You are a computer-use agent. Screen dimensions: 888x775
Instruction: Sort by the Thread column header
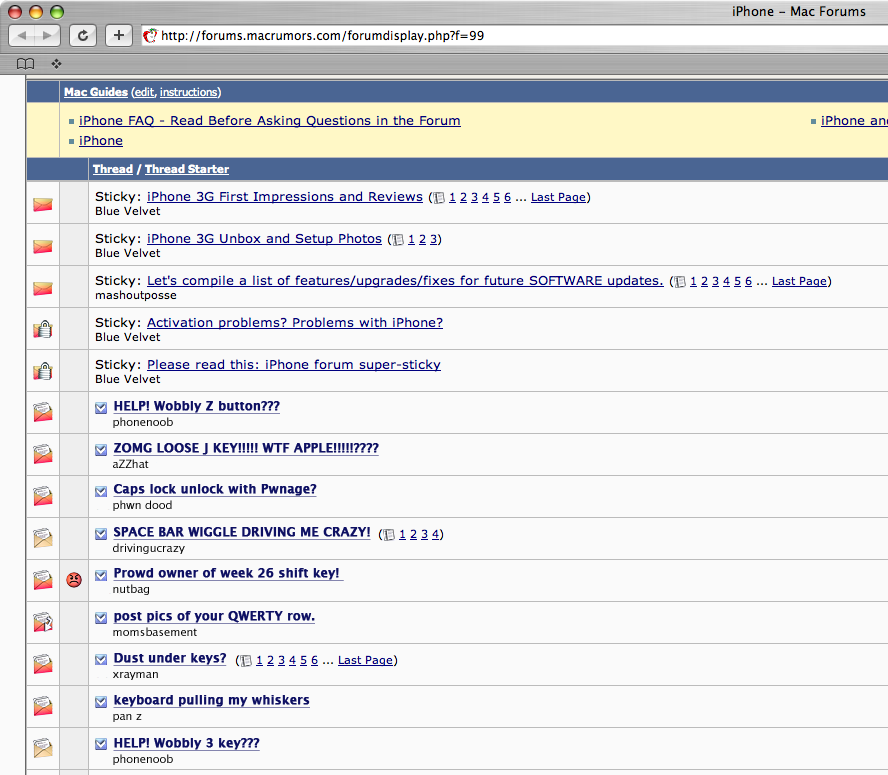(113, 169)
